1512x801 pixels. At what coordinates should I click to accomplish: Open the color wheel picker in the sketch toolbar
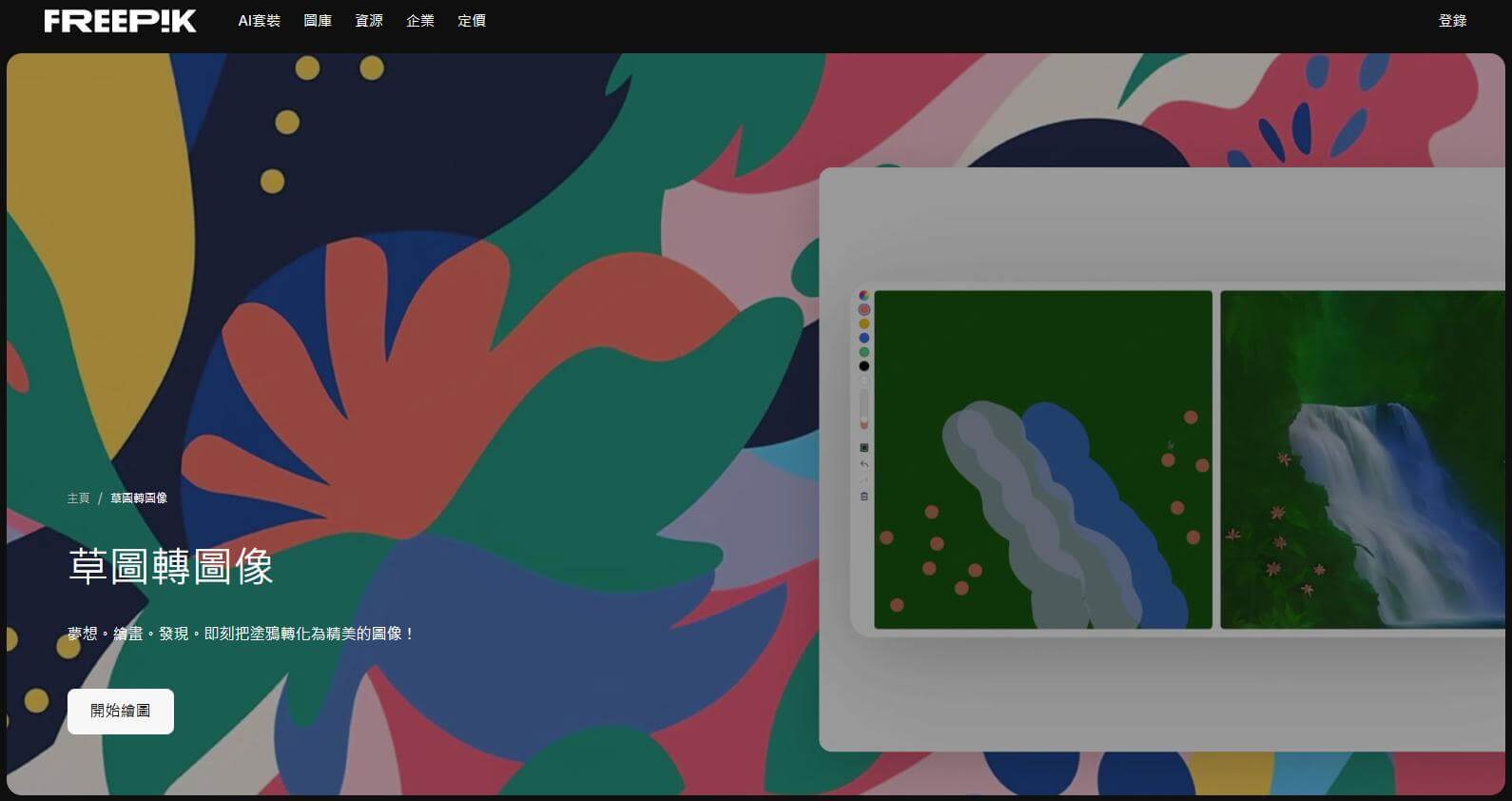click(x=863, y=296)
